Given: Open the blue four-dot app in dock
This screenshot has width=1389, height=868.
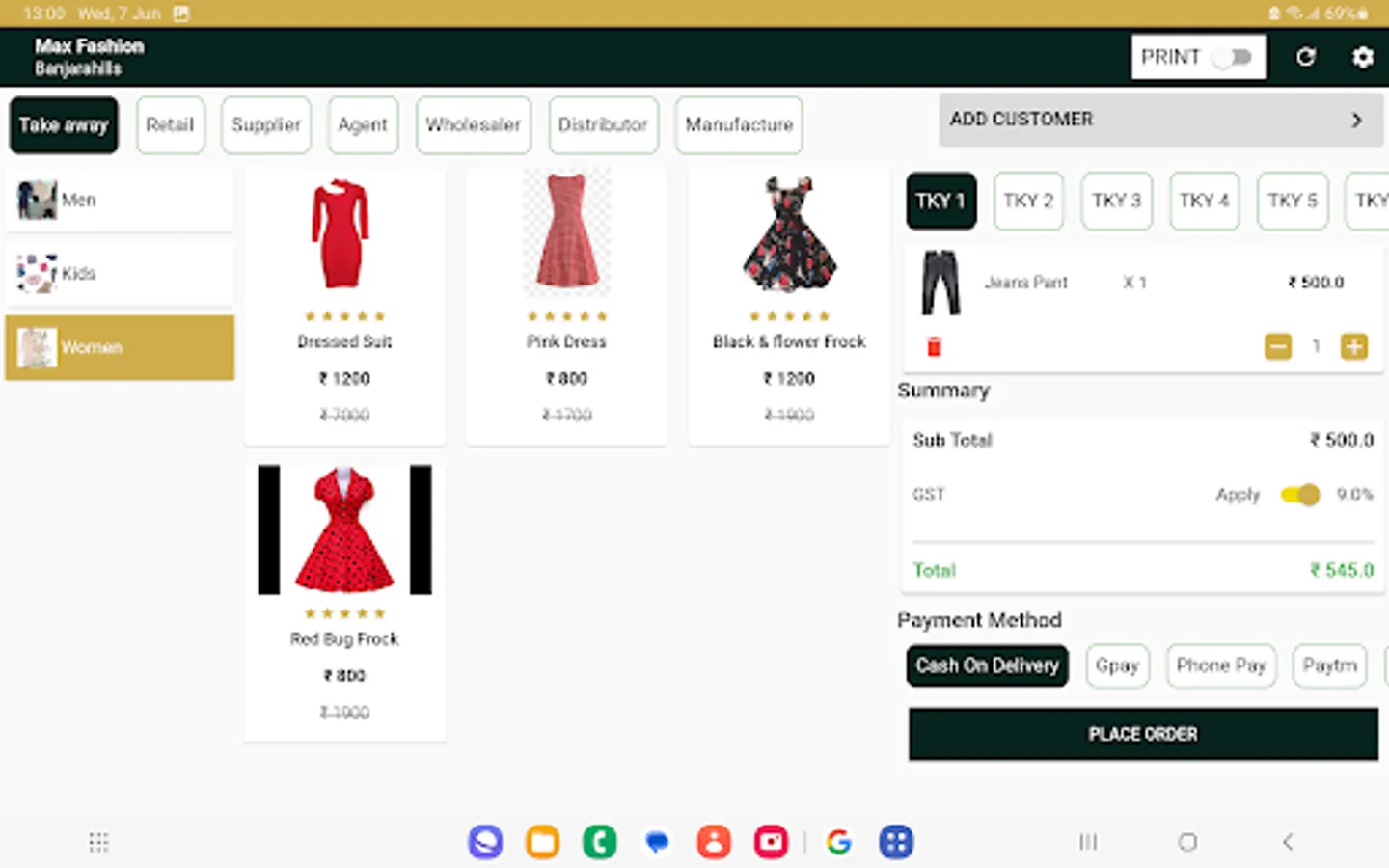Looking at the screenshot, I should [x=896, y=842].
